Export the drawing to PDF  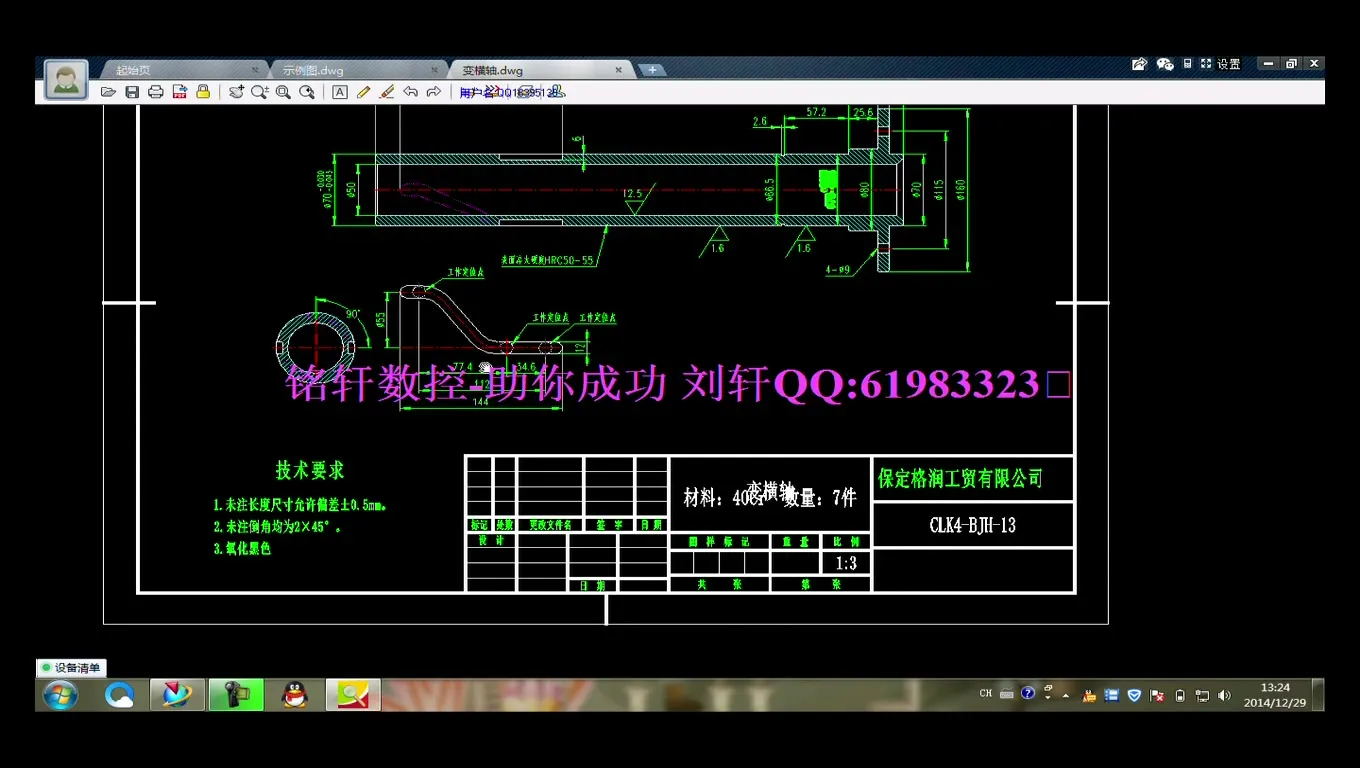point(179,91)
